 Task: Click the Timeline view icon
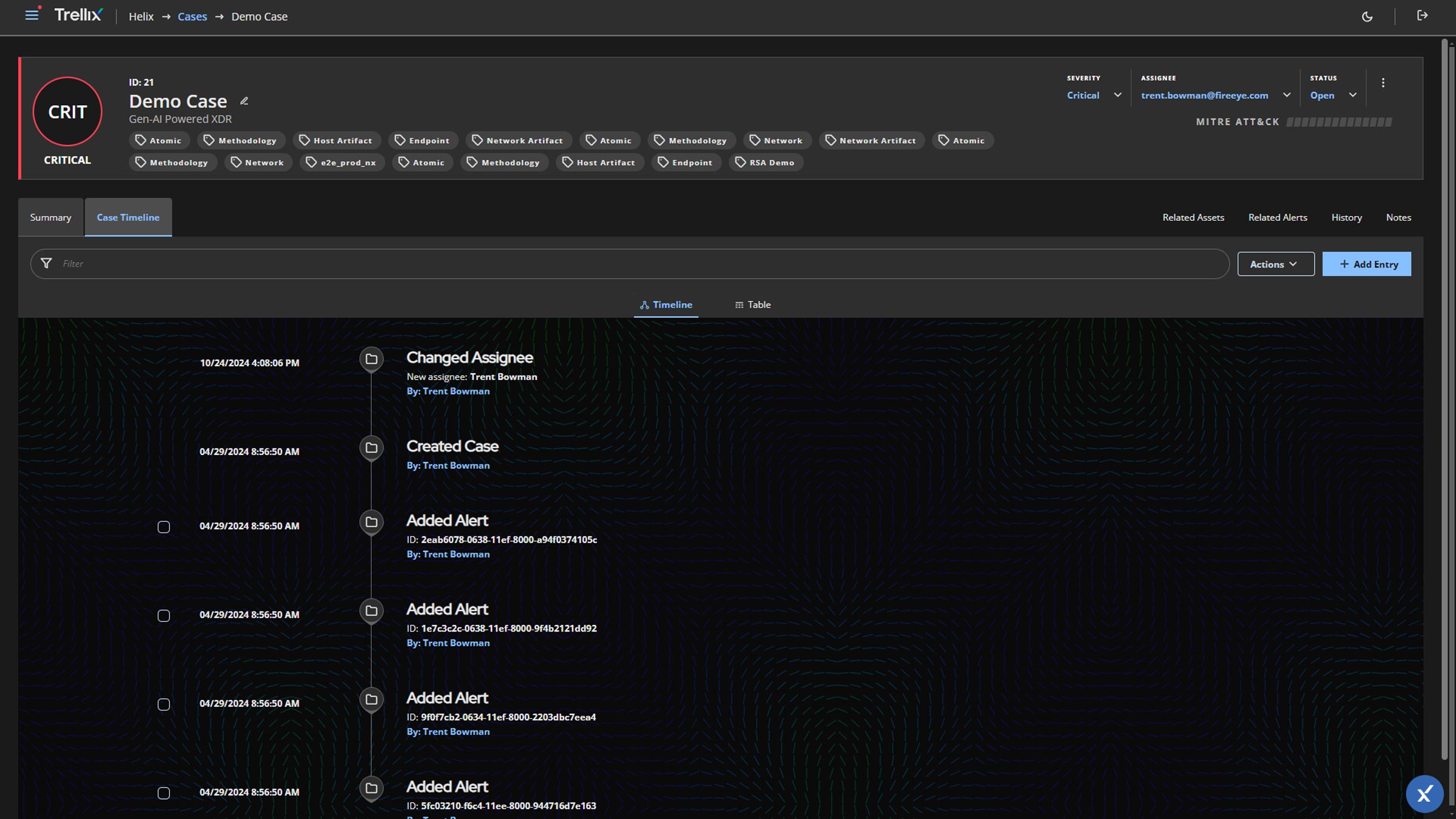point(644,305)
